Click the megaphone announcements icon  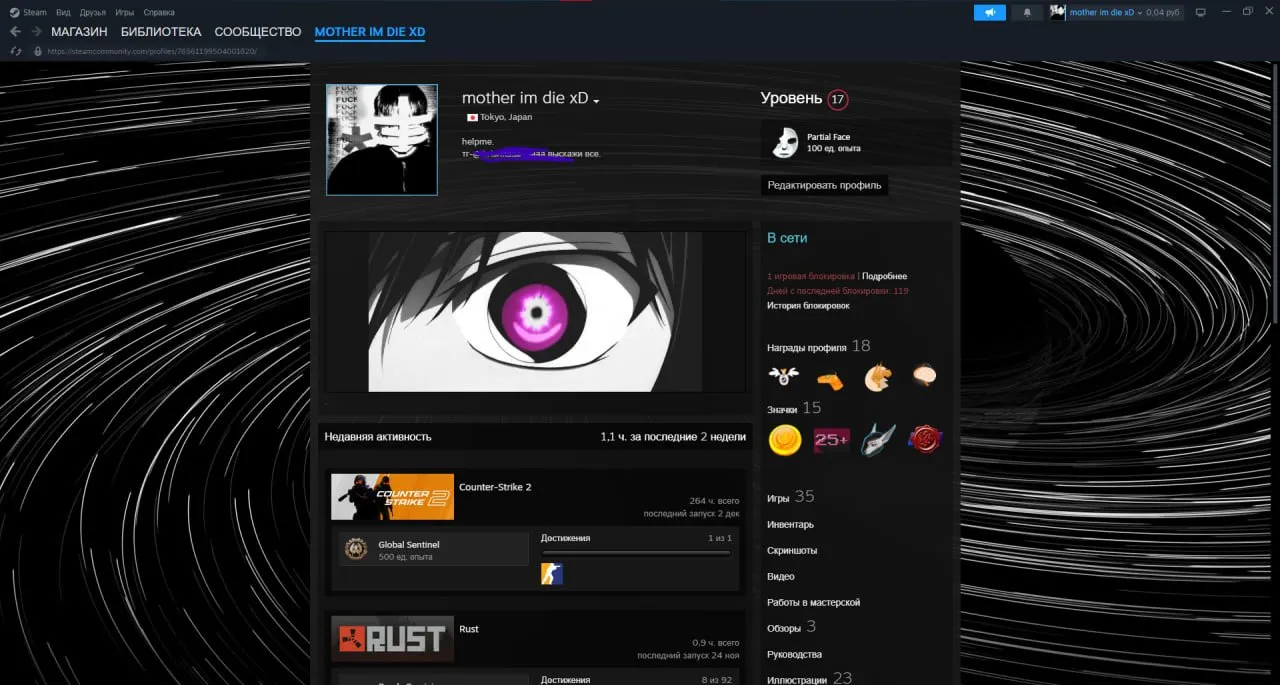(989, 12)
